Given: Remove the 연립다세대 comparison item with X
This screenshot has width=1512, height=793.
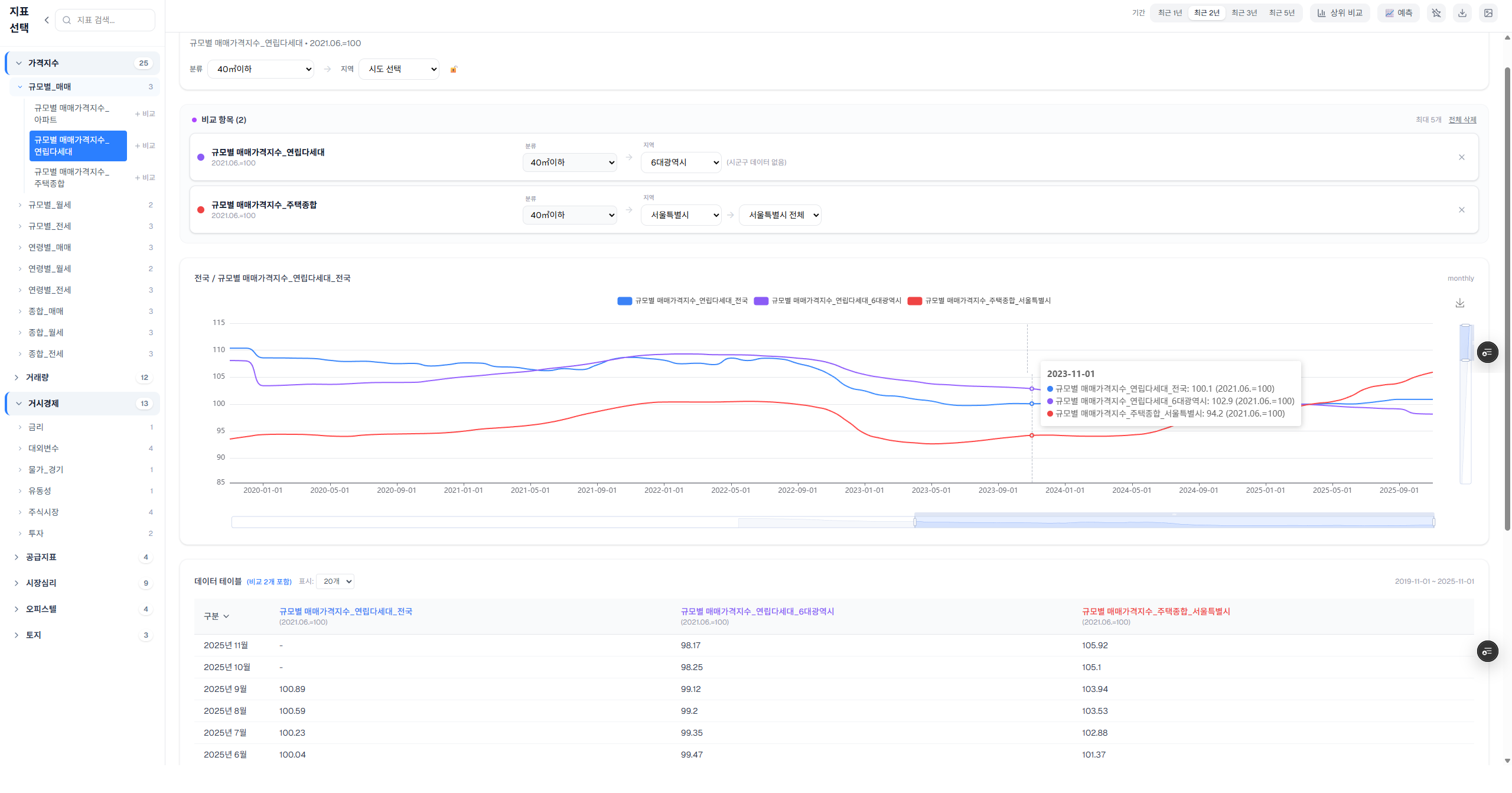Looking at the screenshot, I should tap(1461, 157).
